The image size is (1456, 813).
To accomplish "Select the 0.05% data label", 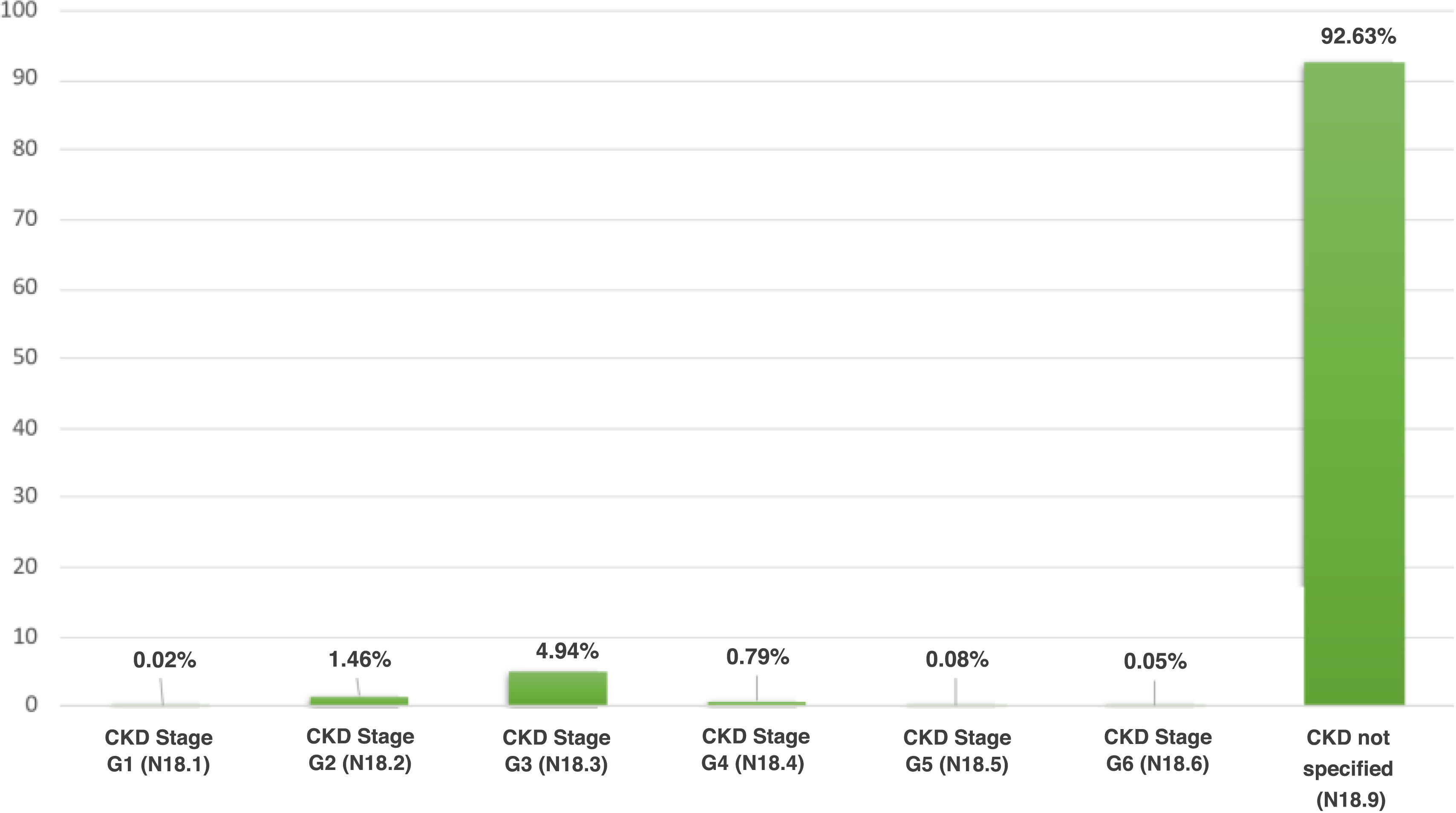I will [1155, 661].
